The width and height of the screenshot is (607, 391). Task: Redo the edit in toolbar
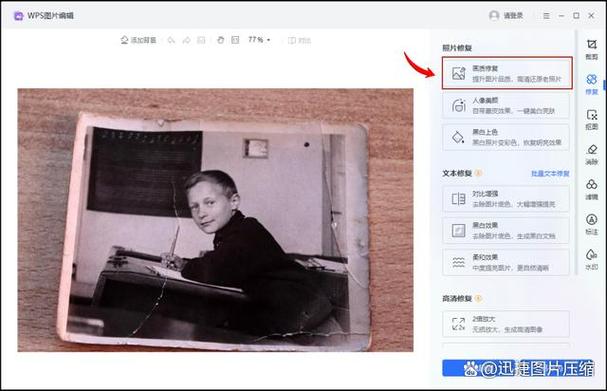[186, 40]
